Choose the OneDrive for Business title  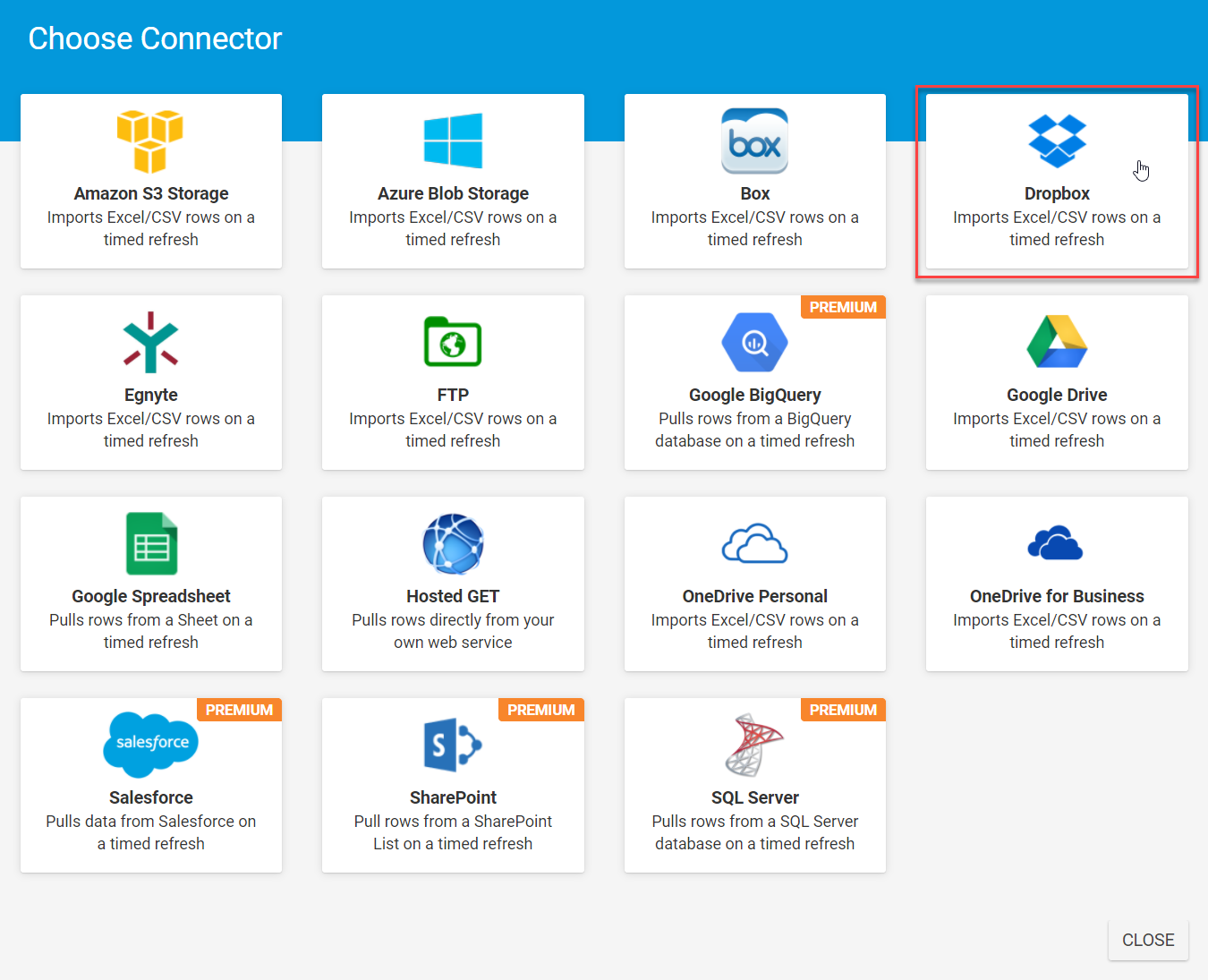click(1057, 596)
